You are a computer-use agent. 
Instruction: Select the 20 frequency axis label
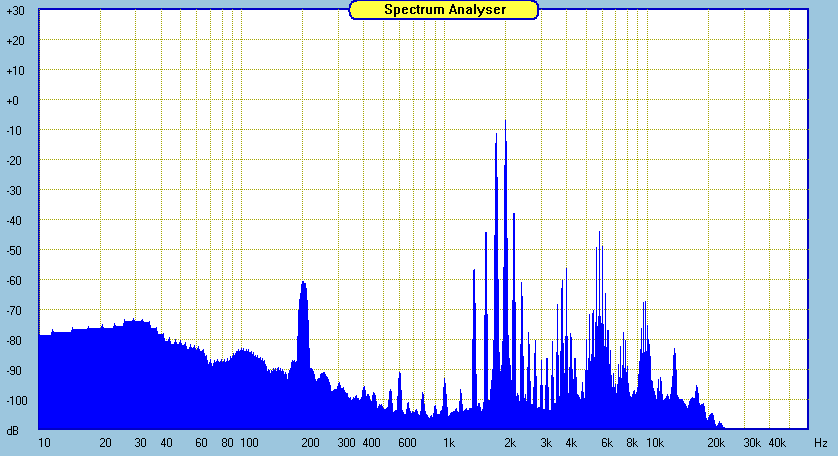pos(105,443)
